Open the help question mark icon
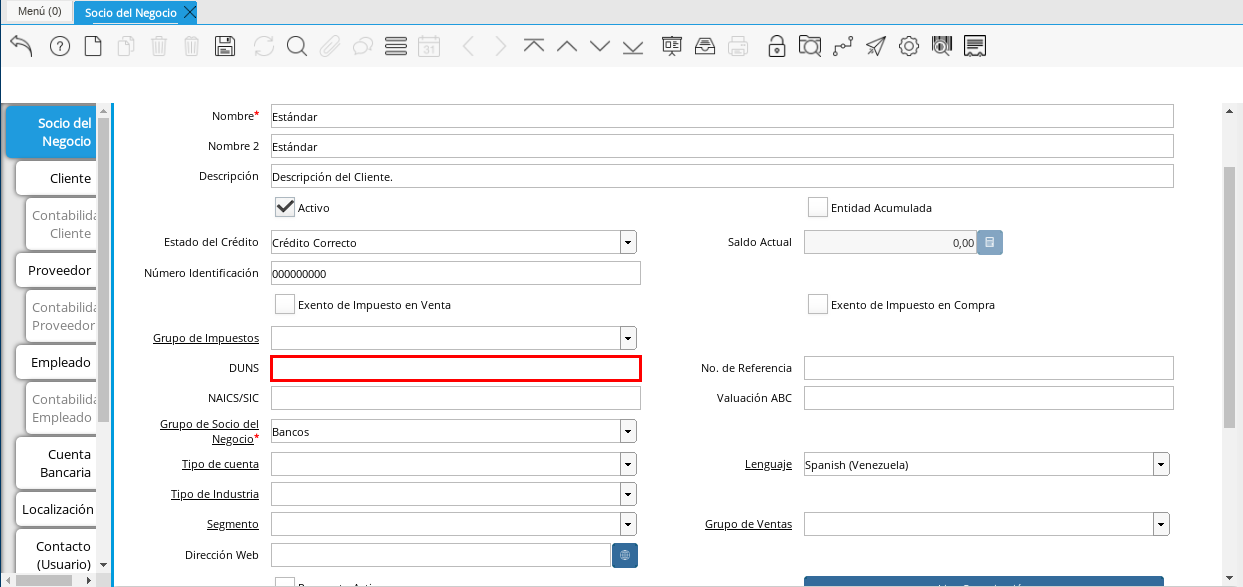The width and height of the screenshot is (1243, 587). click(x=60, y=46)
